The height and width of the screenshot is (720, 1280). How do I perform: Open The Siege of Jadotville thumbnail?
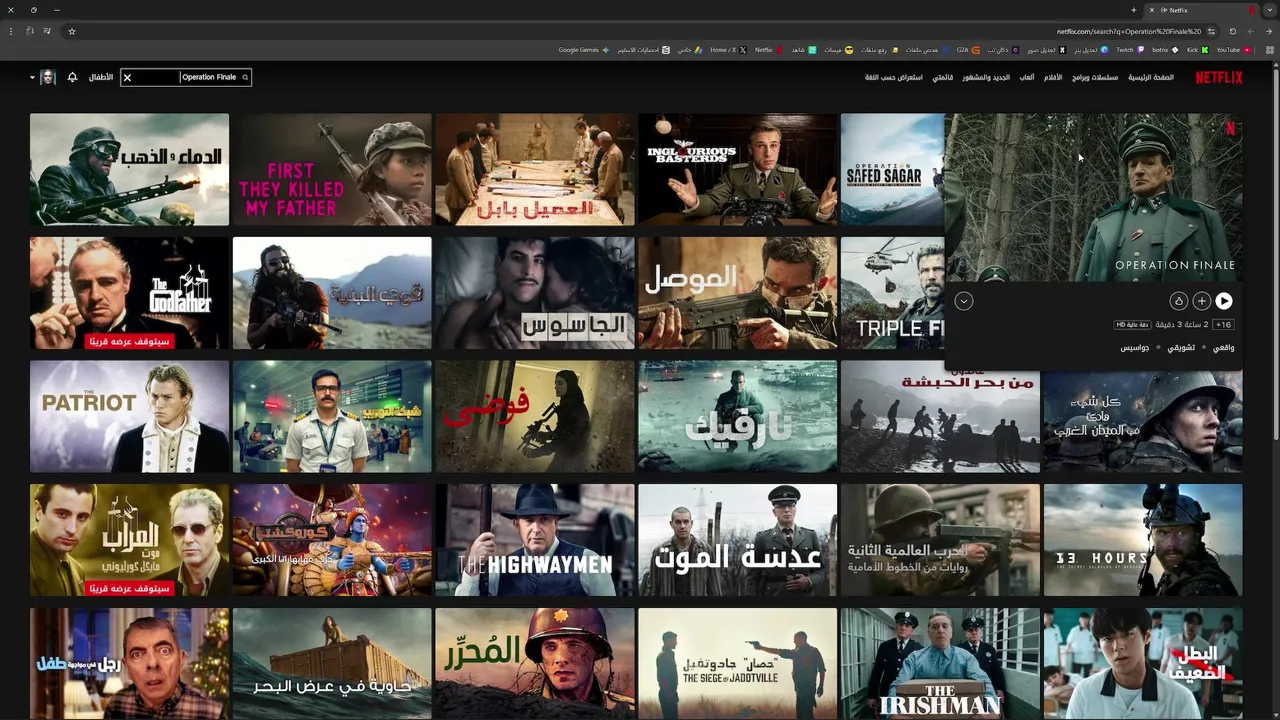(x=738, y=664)
